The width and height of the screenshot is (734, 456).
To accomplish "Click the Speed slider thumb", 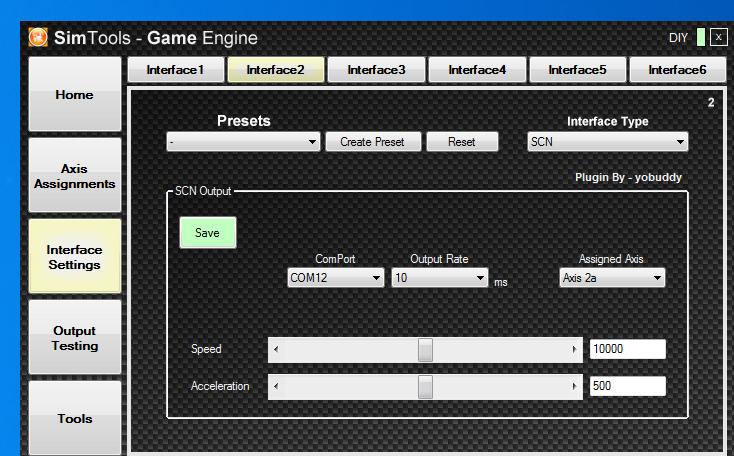I will [425, 349].
